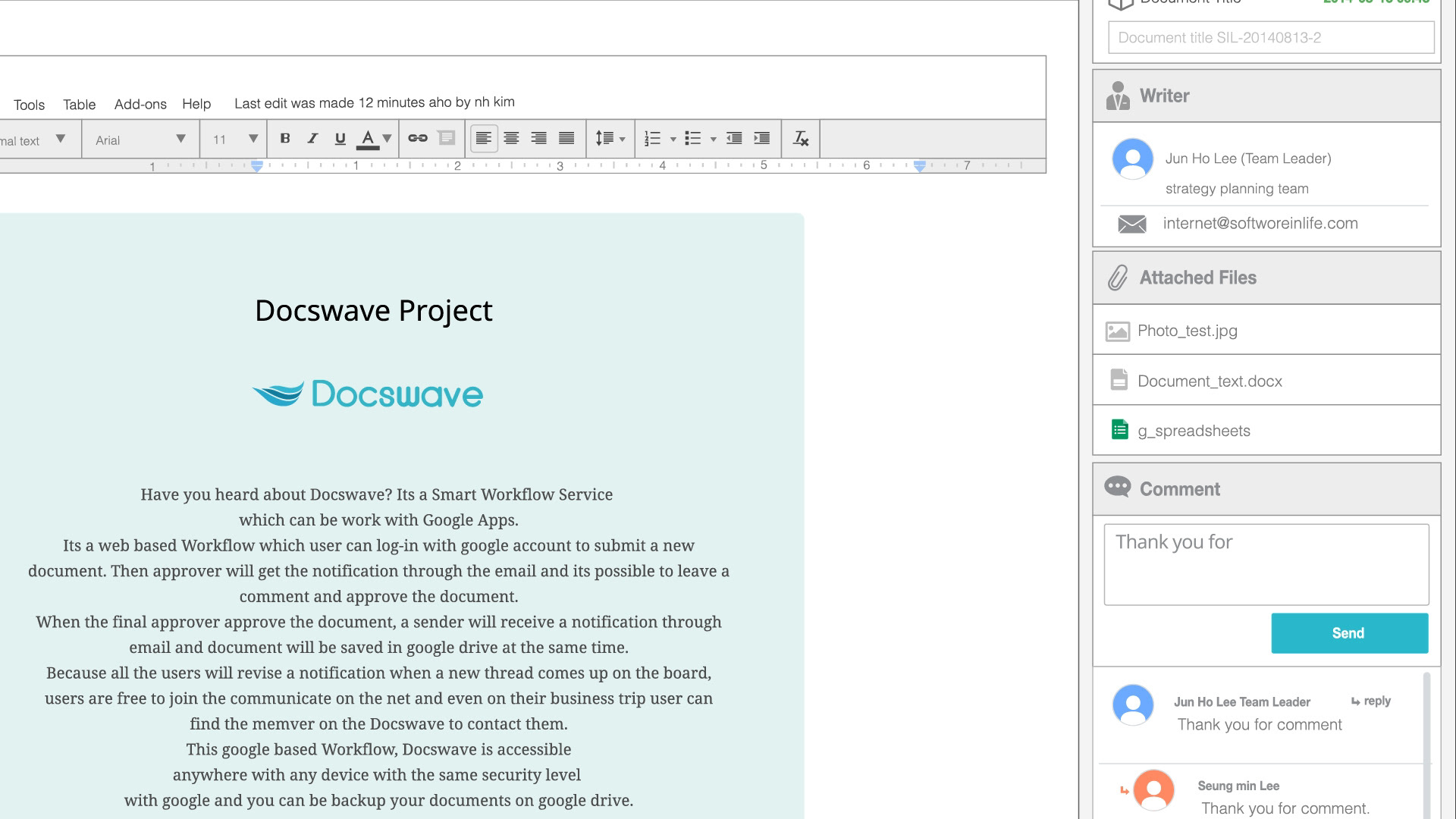Screen dimensions: 1456x819
Task: Click Jun Ho Lee's comment avatar
Action: pos(1133,705)
